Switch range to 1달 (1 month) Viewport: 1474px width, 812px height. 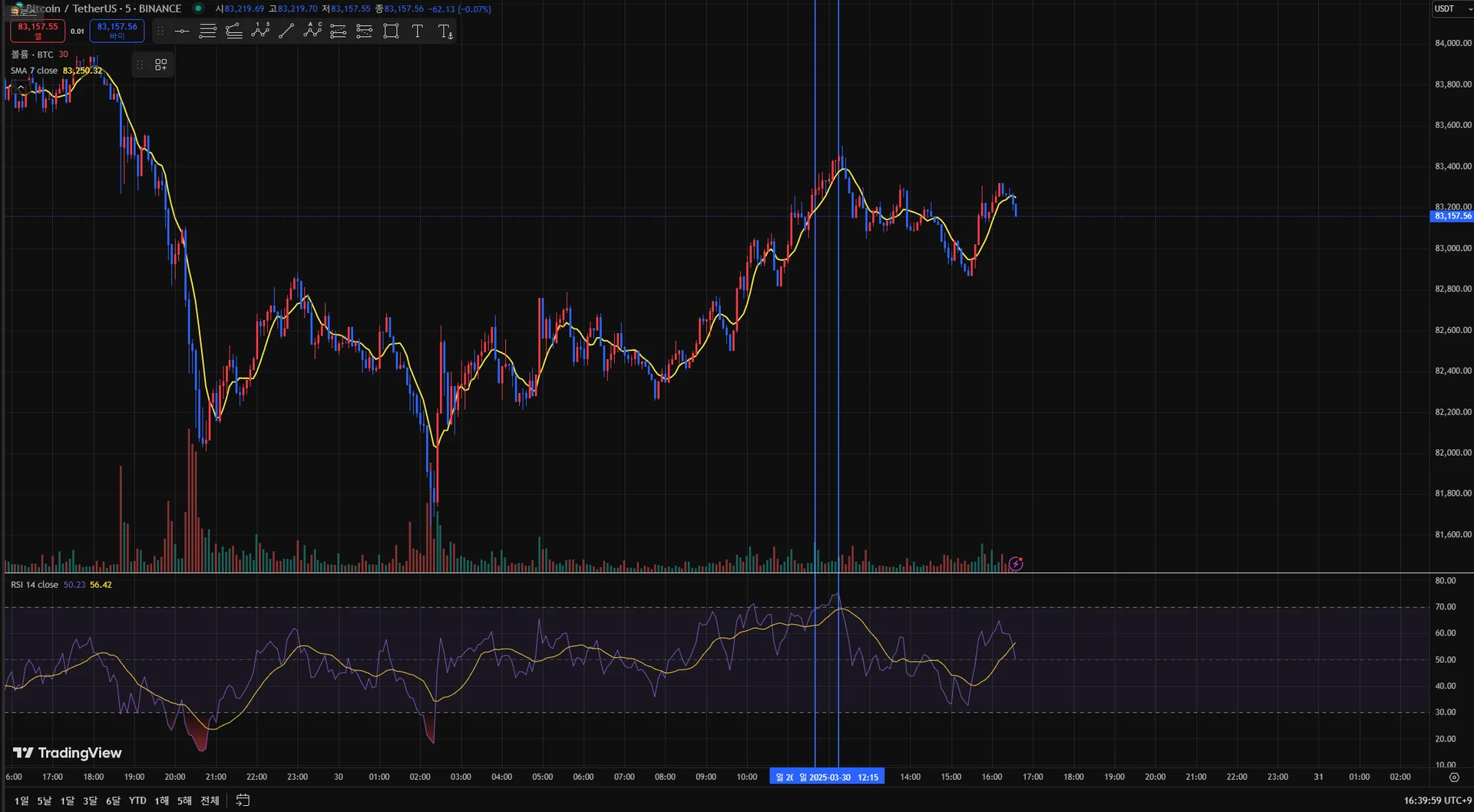pyautogui.click(x=68, y=800)
